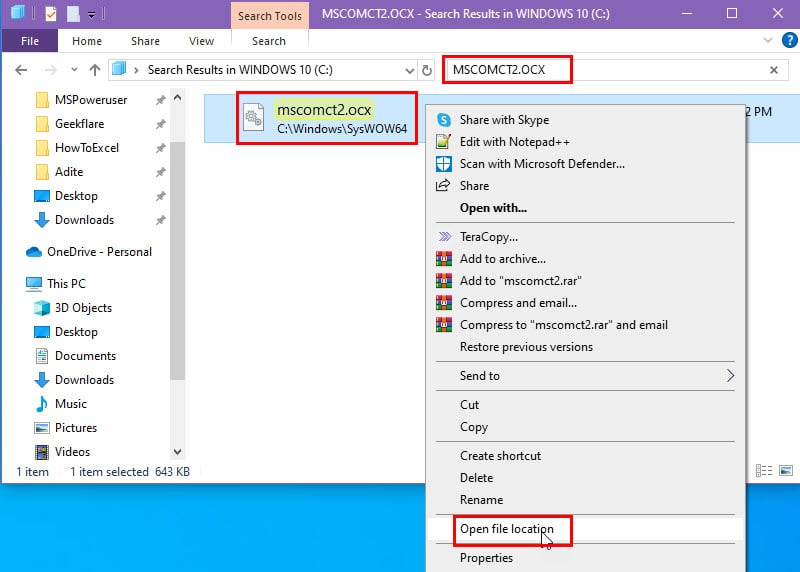
Task: Open the Customize Quick Access Toolbar dropdown
Action: point(91,15)
